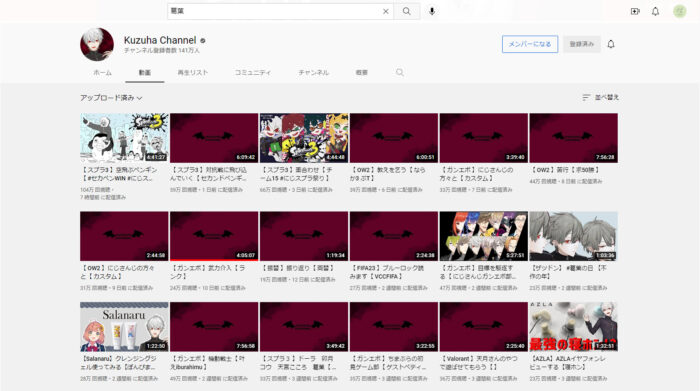Click title 【ガンエボ】武力介入

coord(208,272)
